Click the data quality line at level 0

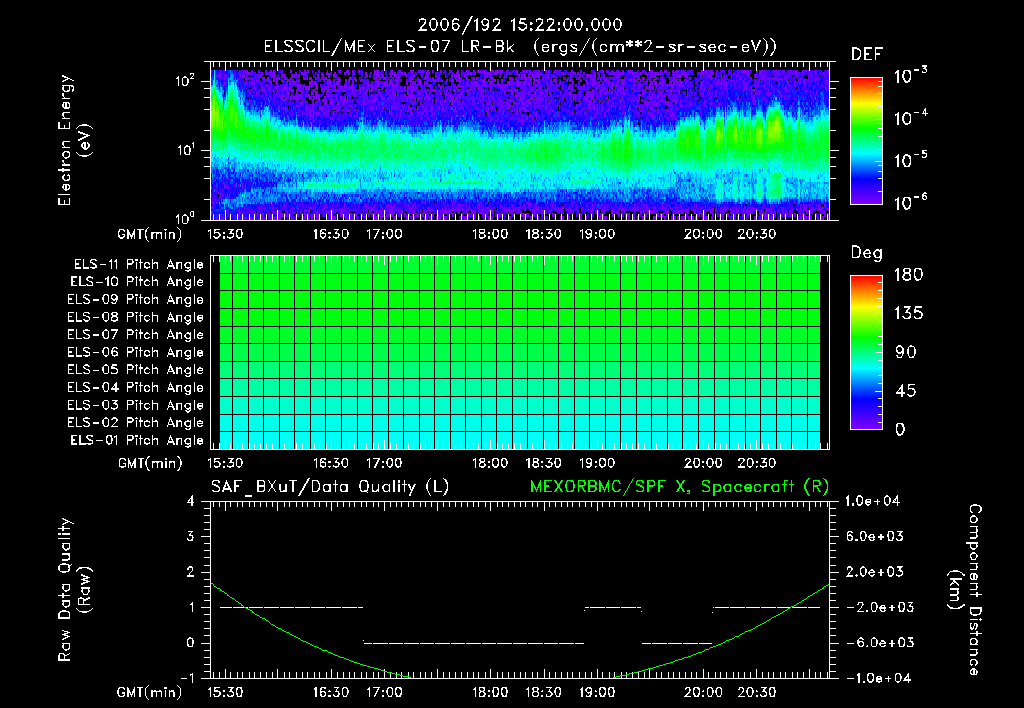click(x=473, y=643)
